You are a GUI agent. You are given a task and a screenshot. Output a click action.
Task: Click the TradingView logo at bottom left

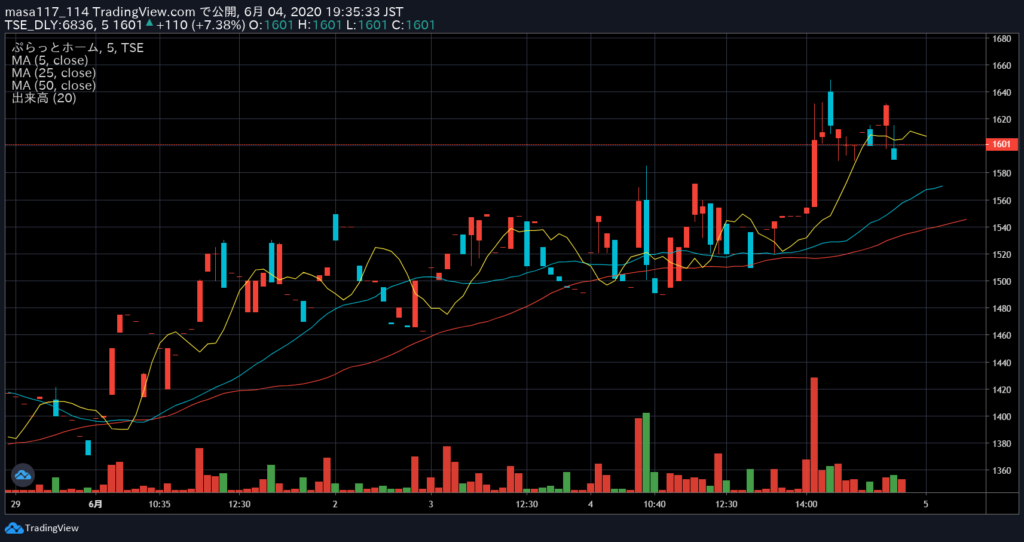[42, 528]
